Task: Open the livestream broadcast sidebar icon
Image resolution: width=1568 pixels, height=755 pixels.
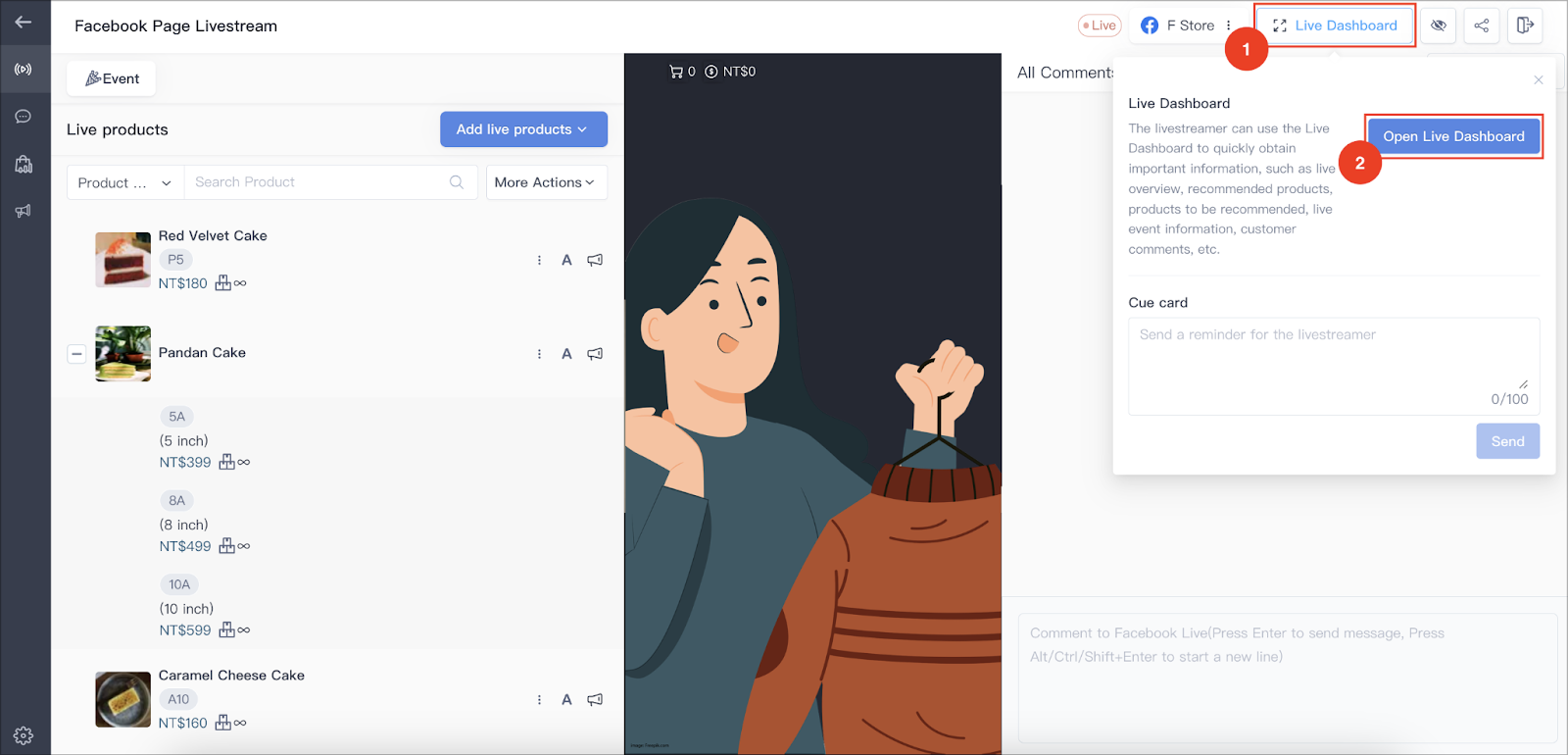Action: pyautogui.click(x=24, y=70)
